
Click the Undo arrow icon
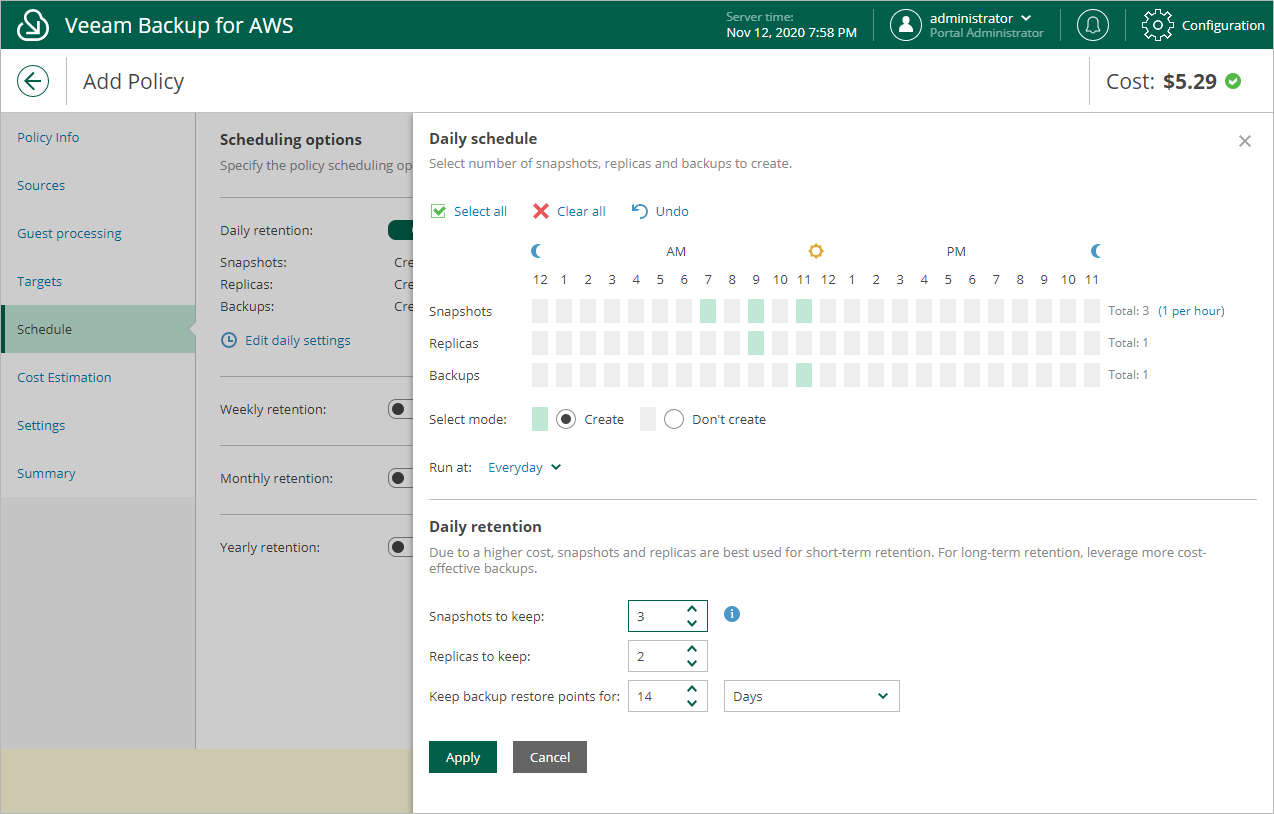point(640,211)
